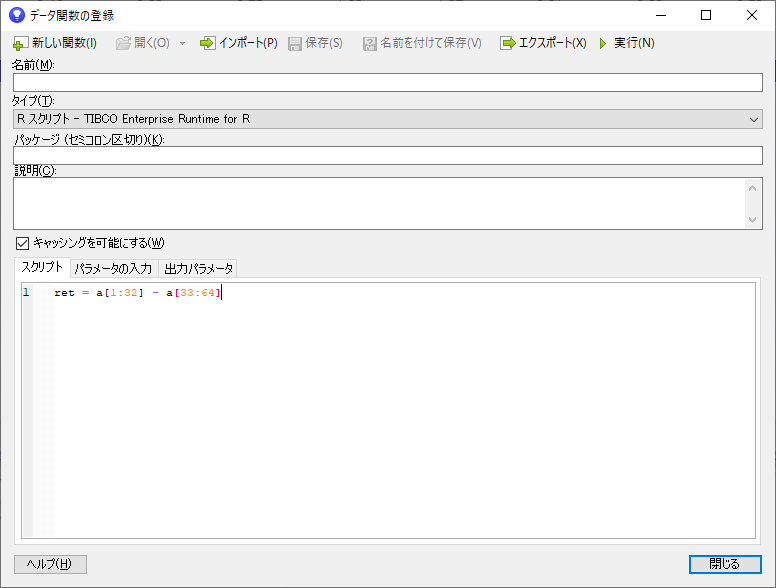This screenshot has height=588, width=776.
Task: Click the description box scroll-up arrow
Action: click(x=753, y=188)
